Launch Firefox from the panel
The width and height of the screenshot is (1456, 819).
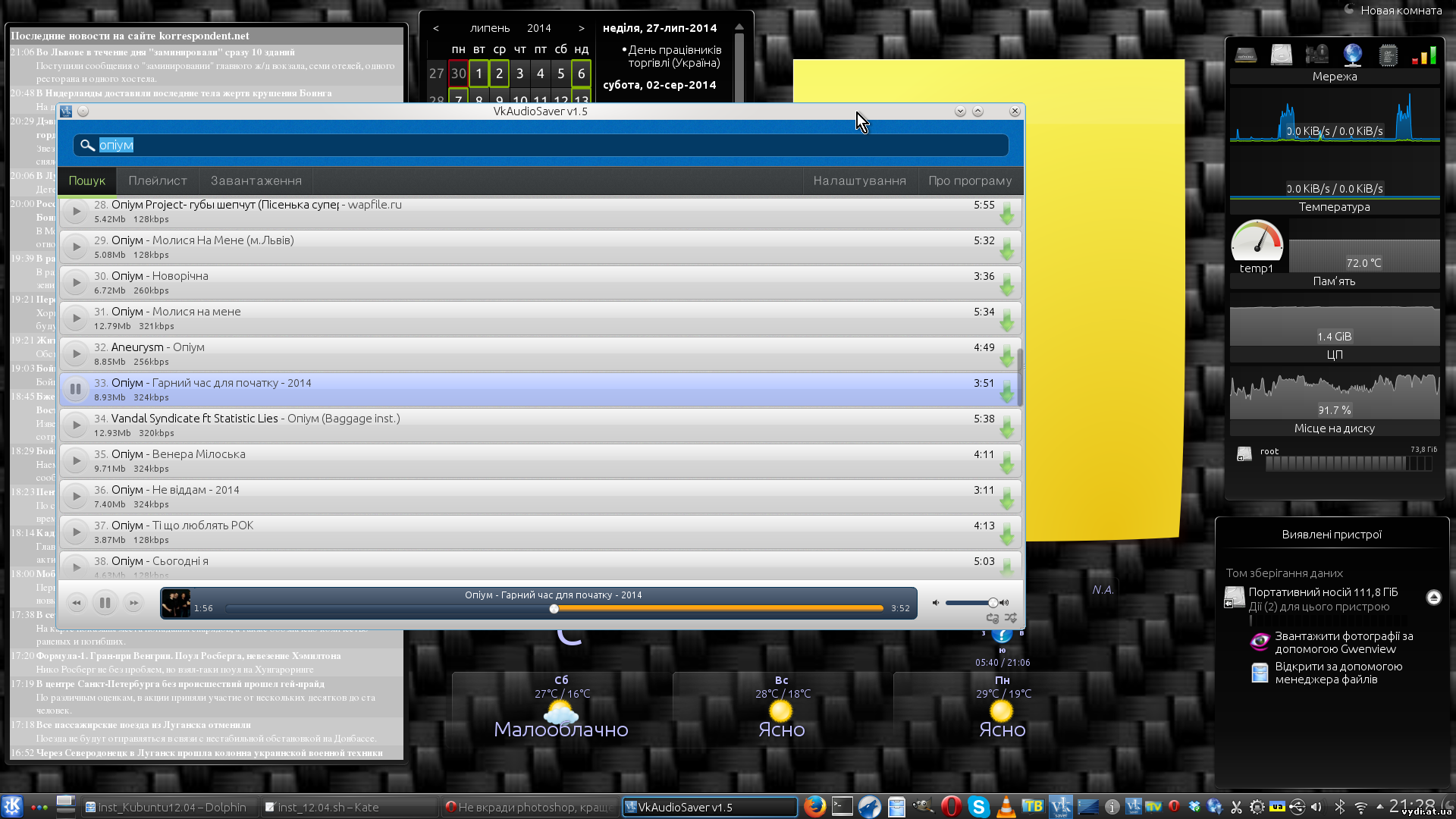coord(814,806)
